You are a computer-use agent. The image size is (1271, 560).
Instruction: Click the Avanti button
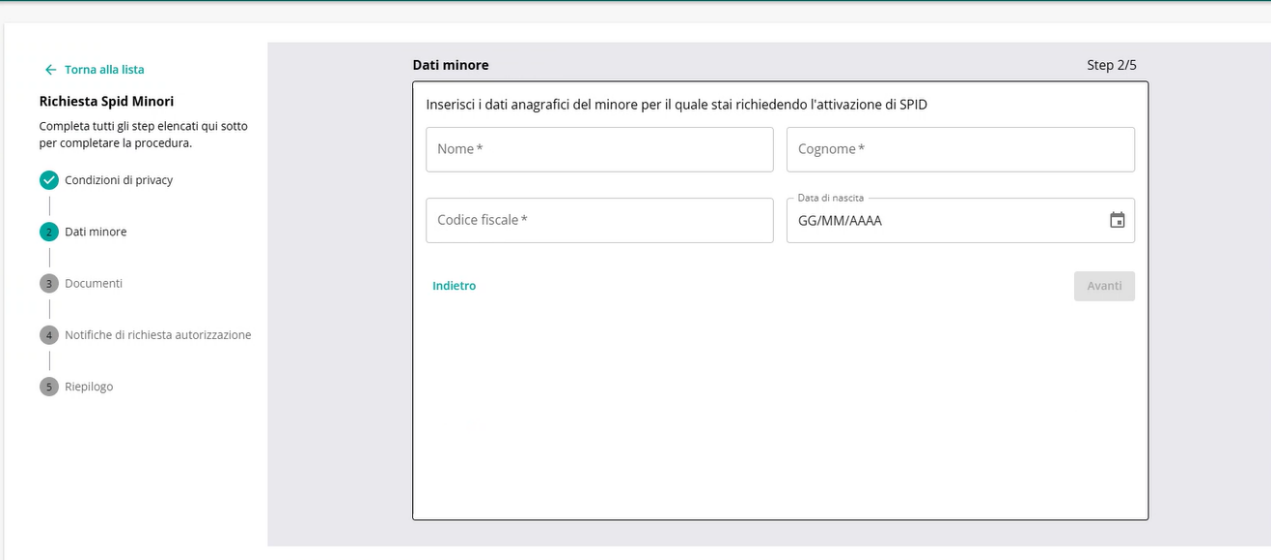pos(1104,286)
